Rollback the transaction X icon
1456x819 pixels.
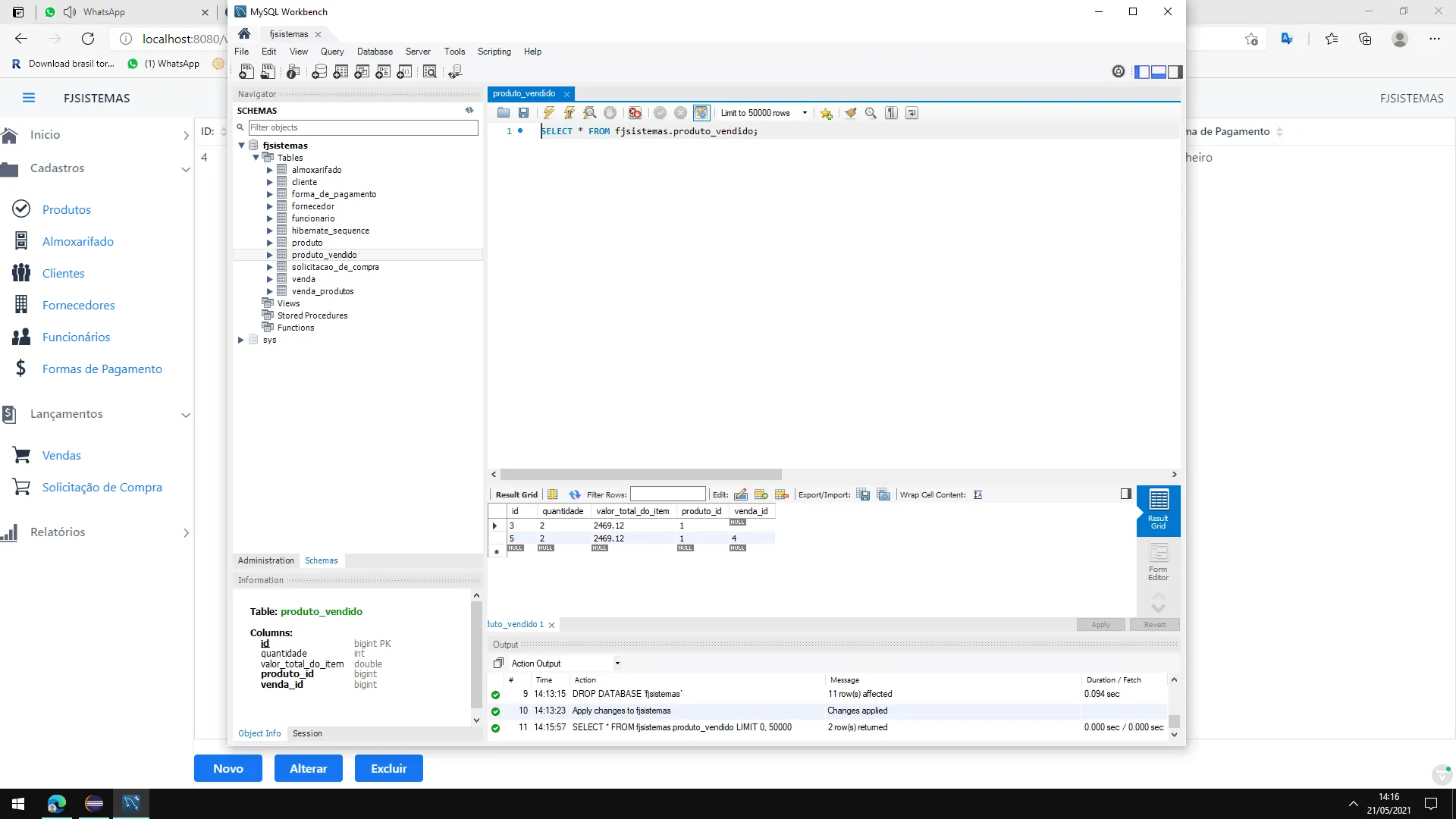680,113
